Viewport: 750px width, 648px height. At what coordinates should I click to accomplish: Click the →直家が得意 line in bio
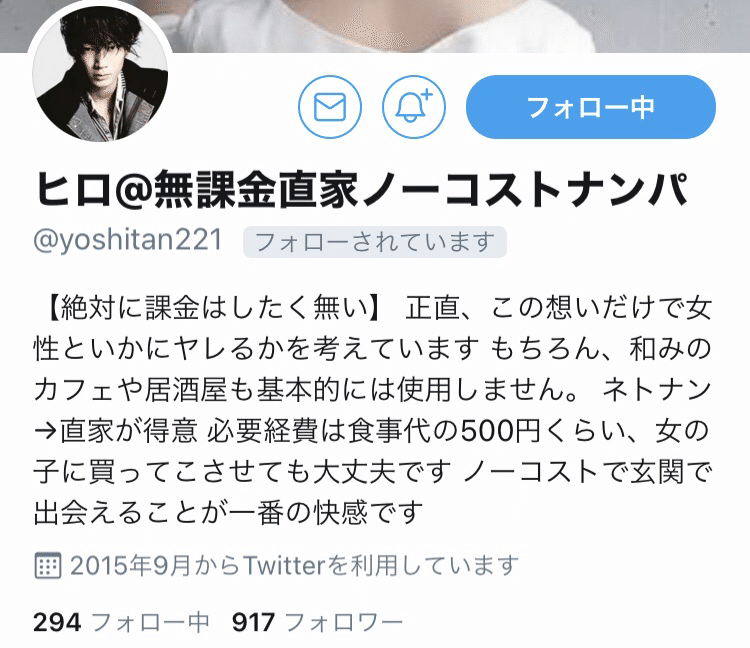click(x=116, y=431)
